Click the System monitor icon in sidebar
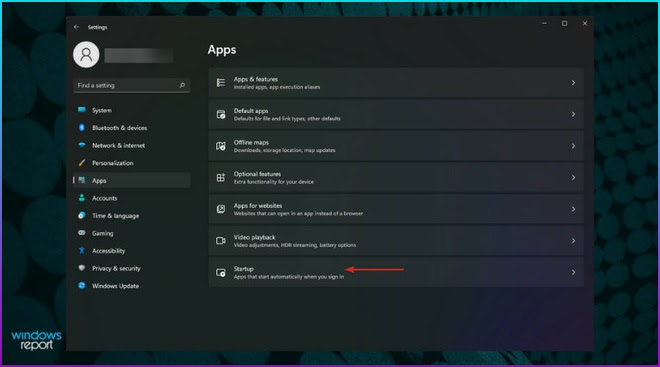Image resolution: width=660 pixels, height=367 pixels. point(82,110)
